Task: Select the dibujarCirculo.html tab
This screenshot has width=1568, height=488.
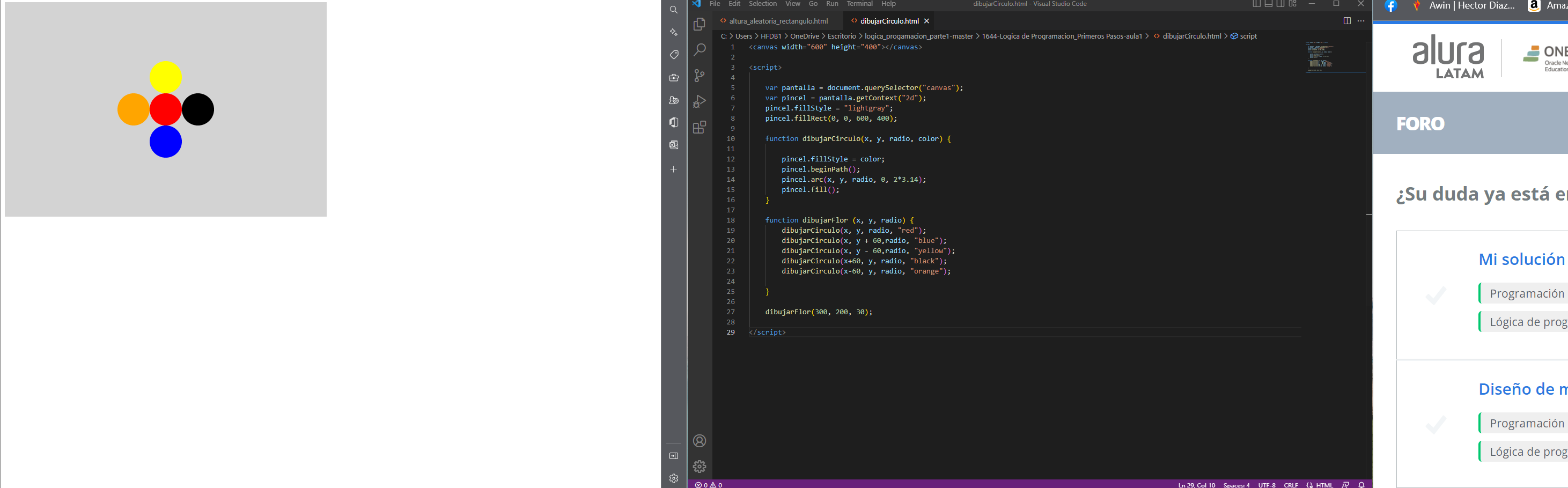Action: coord(889,21)
